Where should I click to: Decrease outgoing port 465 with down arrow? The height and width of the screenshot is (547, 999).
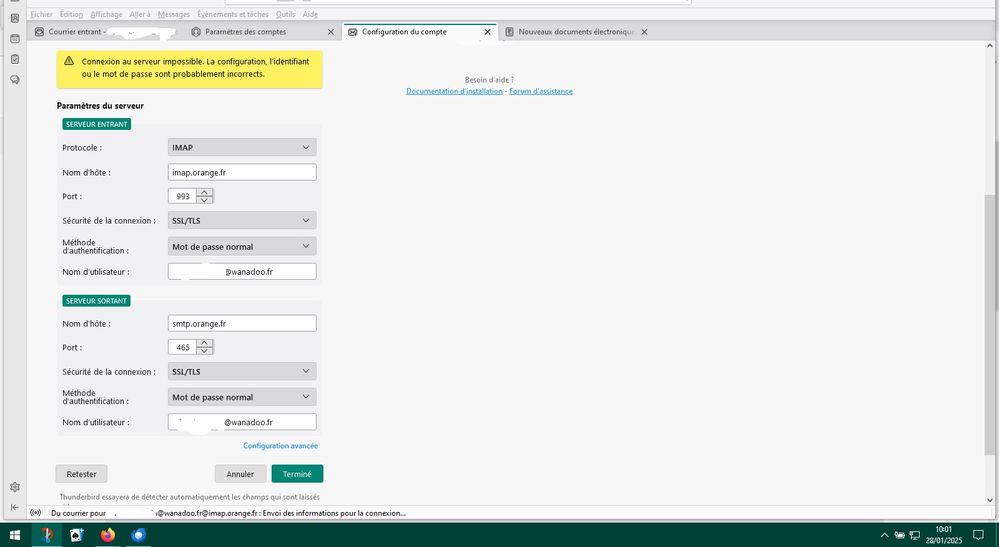point(205,351)
